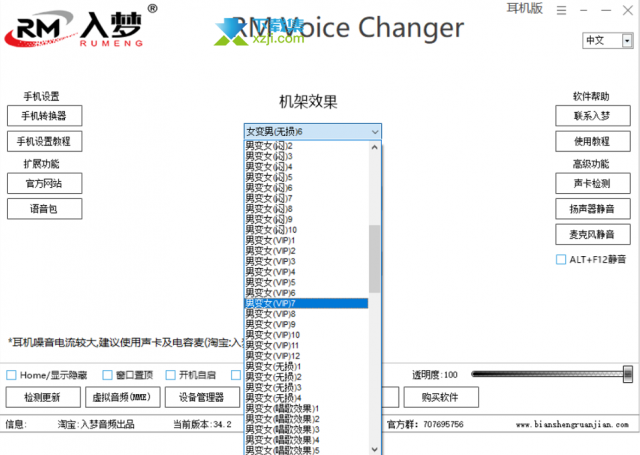Viewport: 640px width, 455px height.
Task: Click 检测更新 check update button
Action: pos(43,397)
